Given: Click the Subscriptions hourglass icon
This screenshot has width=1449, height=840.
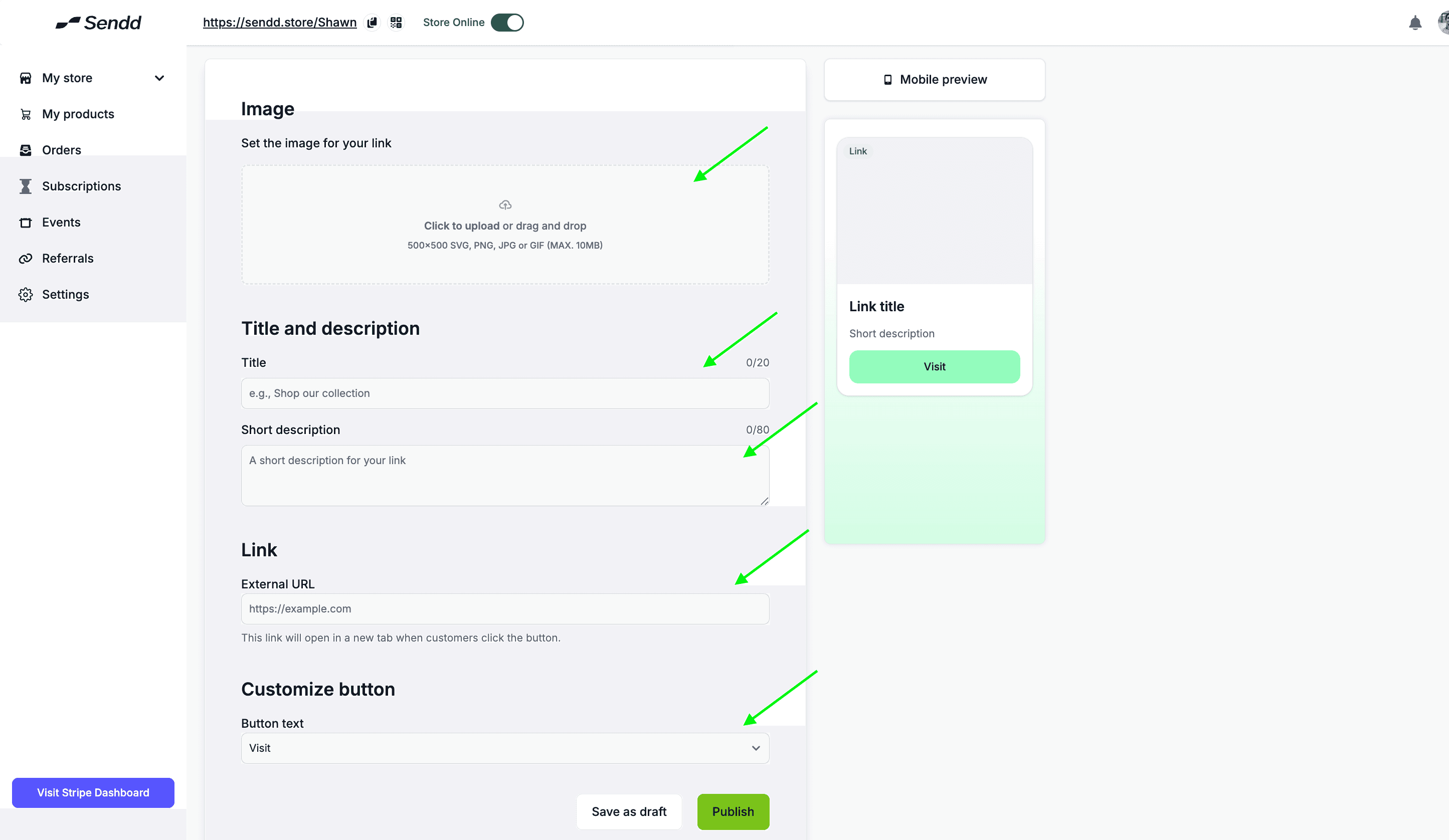Looking at the screenshot, I should point(25,186).
